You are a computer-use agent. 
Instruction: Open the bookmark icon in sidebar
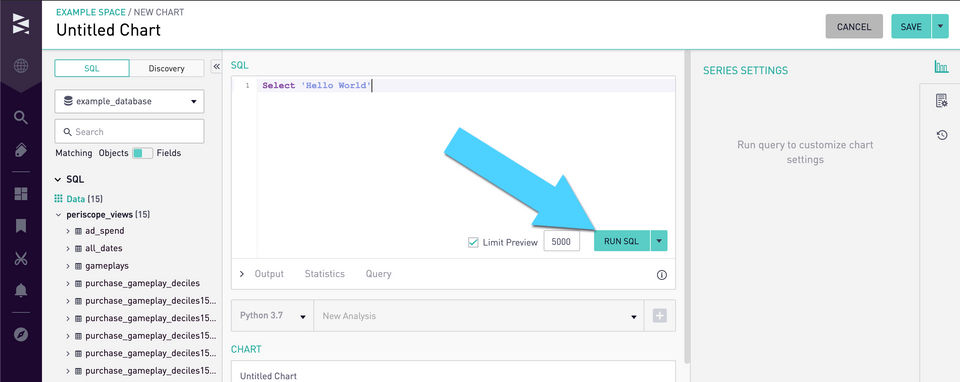(x=21, y=226)
